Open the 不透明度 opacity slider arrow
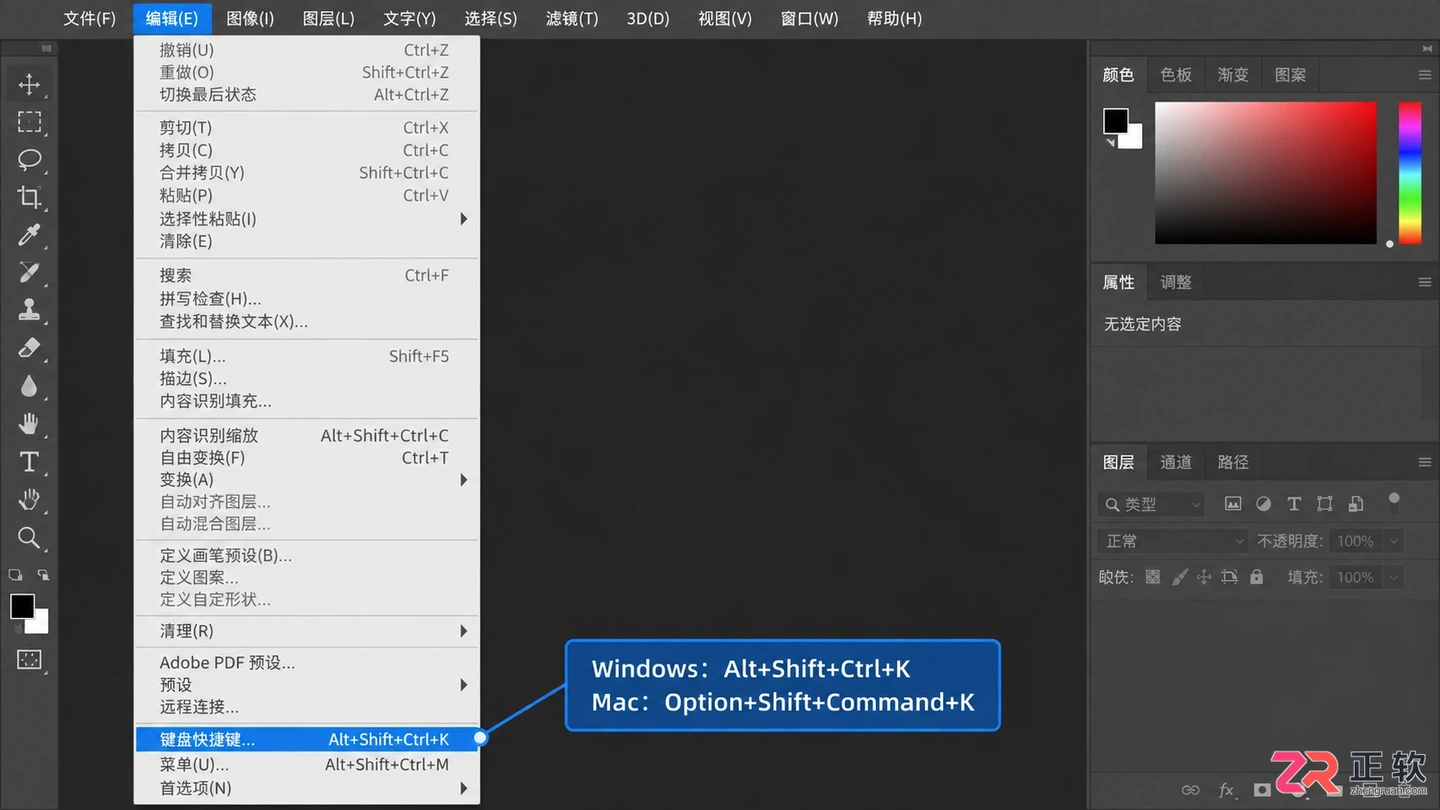Screen dimensions: 1440x810 tap(1393, 541)
